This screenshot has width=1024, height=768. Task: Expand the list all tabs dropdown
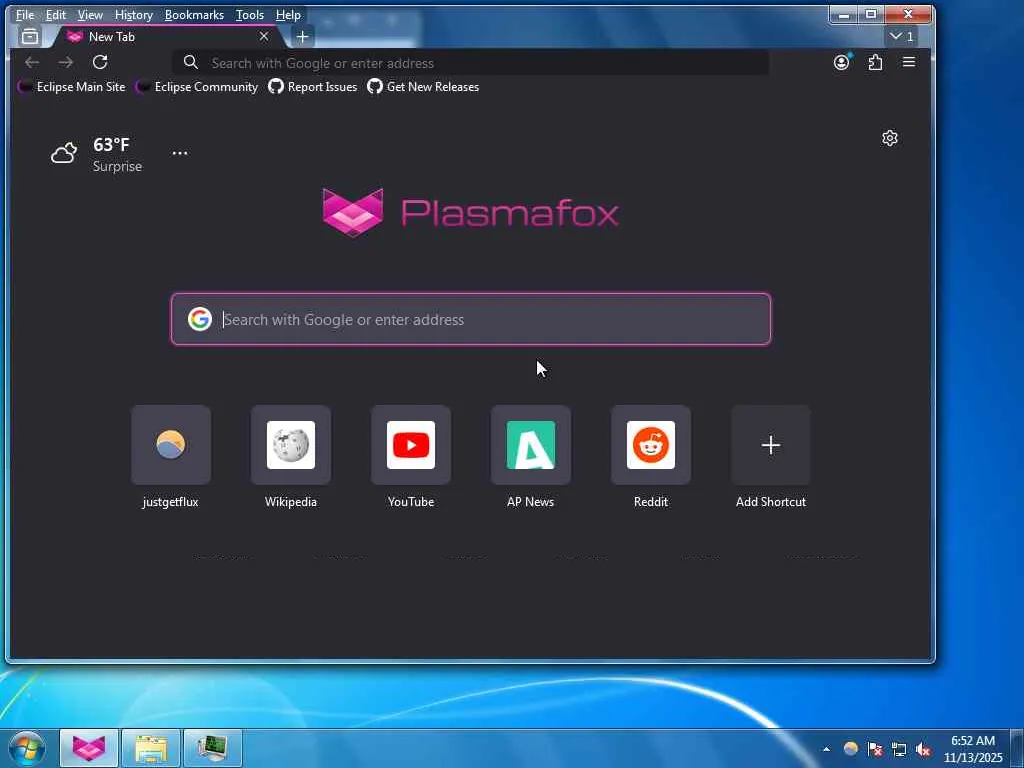click(x=902, y=37)
